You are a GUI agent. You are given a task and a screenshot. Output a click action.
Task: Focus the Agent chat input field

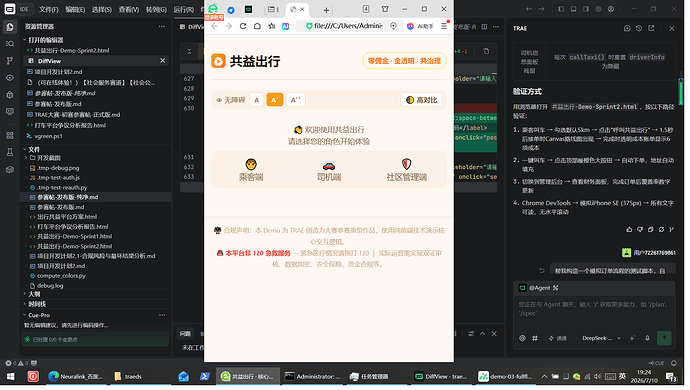pos(594,309)
